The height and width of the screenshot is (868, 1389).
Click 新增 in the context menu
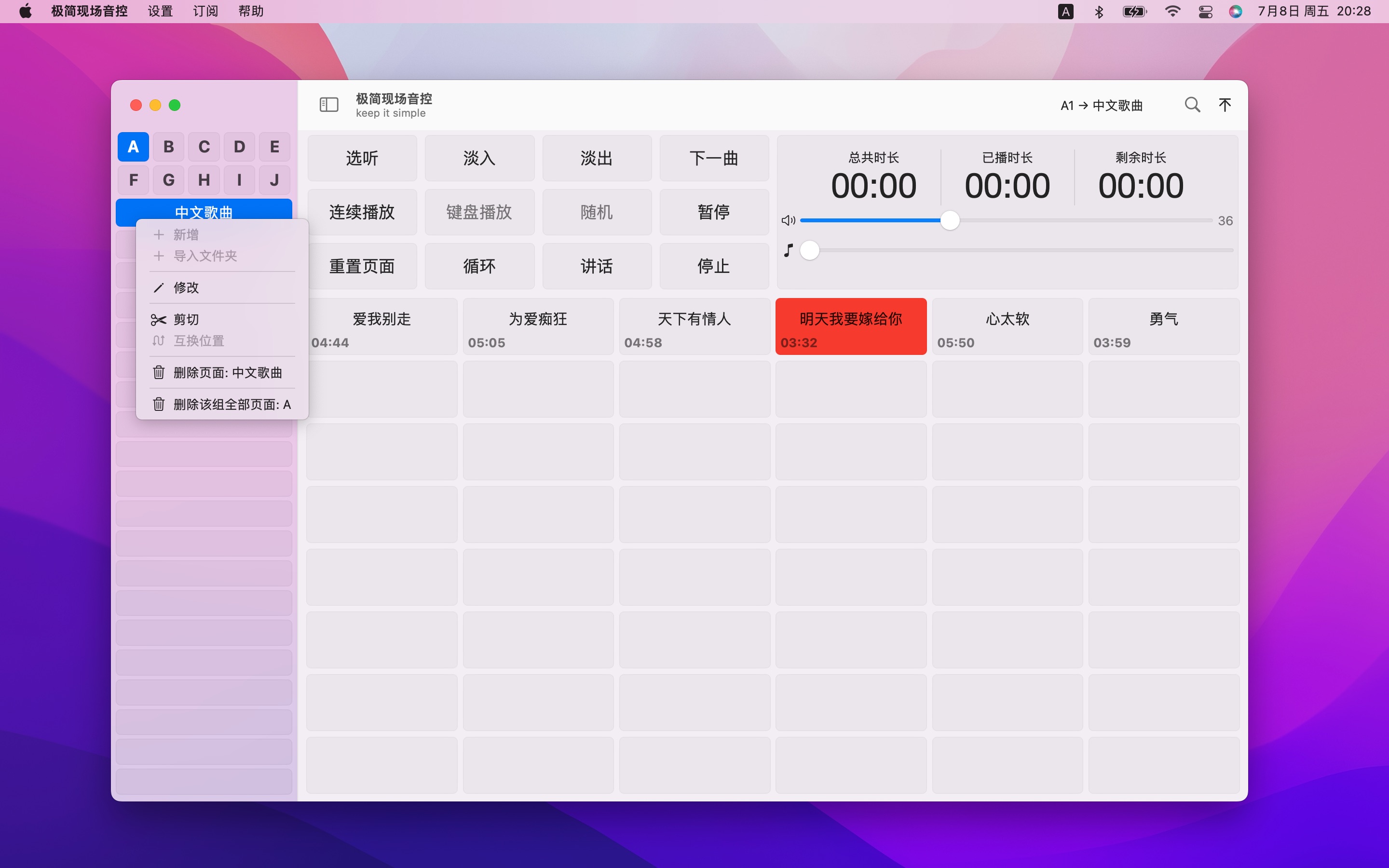click(221, 235)
